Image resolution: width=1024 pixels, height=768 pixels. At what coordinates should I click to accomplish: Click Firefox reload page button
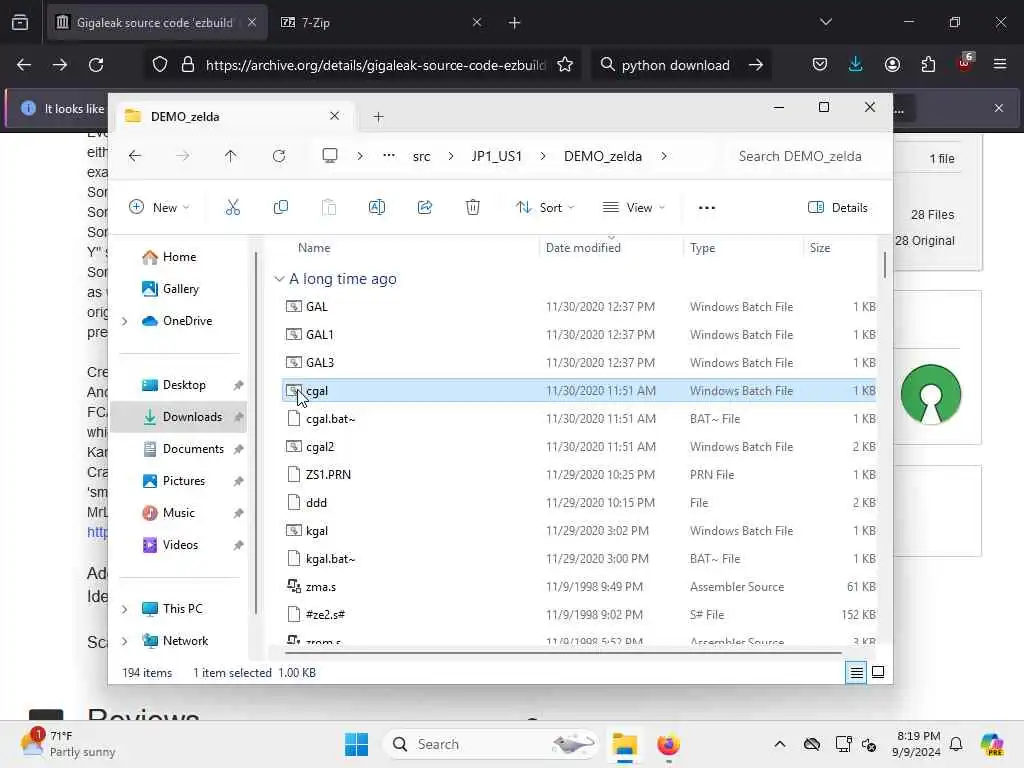coord(96,65)
